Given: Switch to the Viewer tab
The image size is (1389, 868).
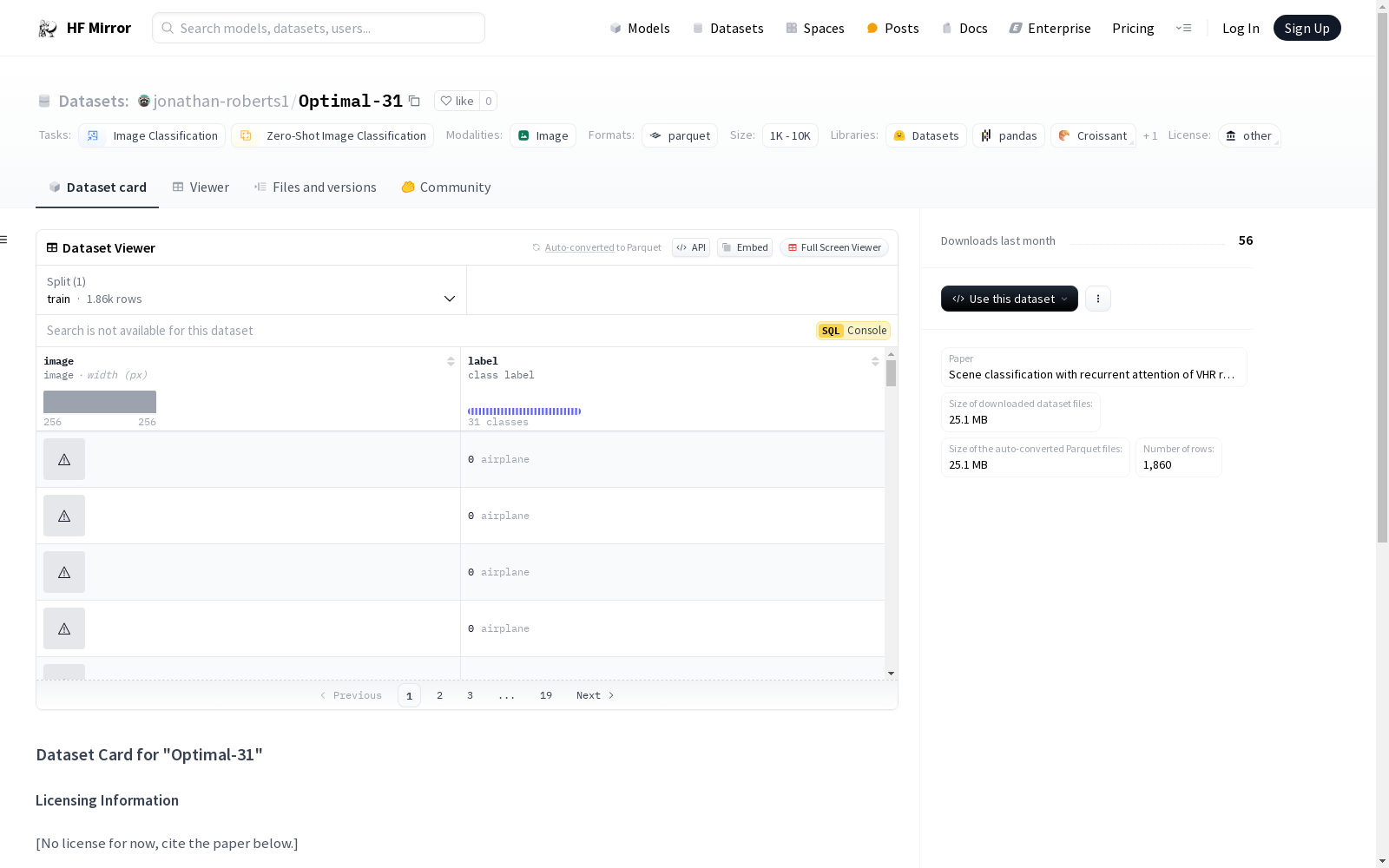Looking at the screenshot, I should click(x=201, y=187).
